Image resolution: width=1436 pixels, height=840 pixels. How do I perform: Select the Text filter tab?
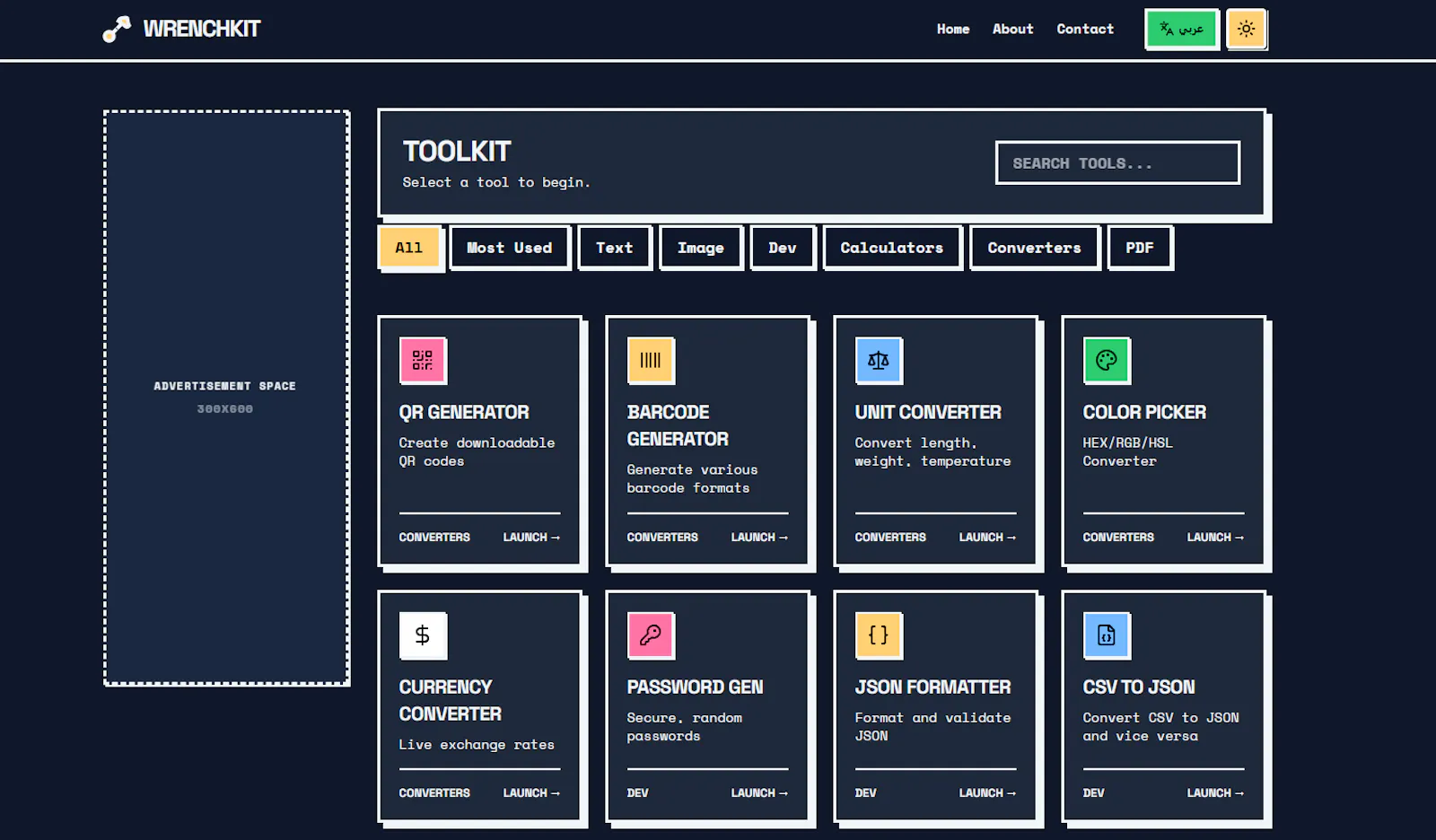614,248
